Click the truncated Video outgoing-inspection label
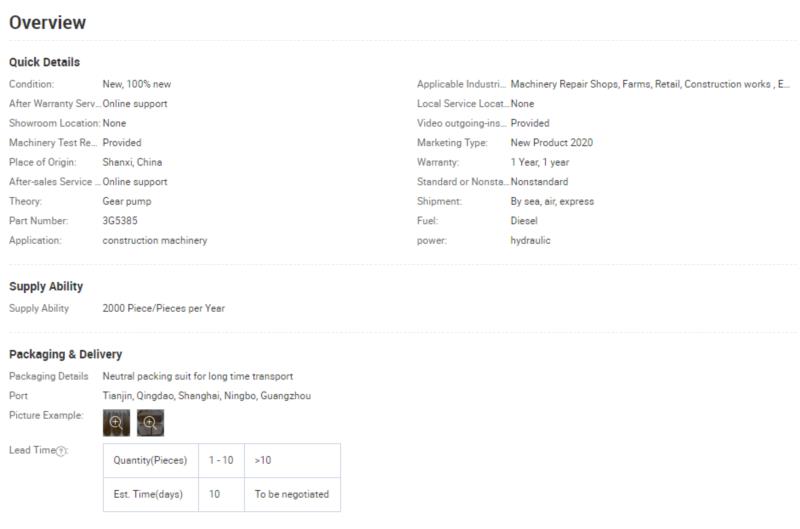The image size is (800, 529). pos(462,123)
